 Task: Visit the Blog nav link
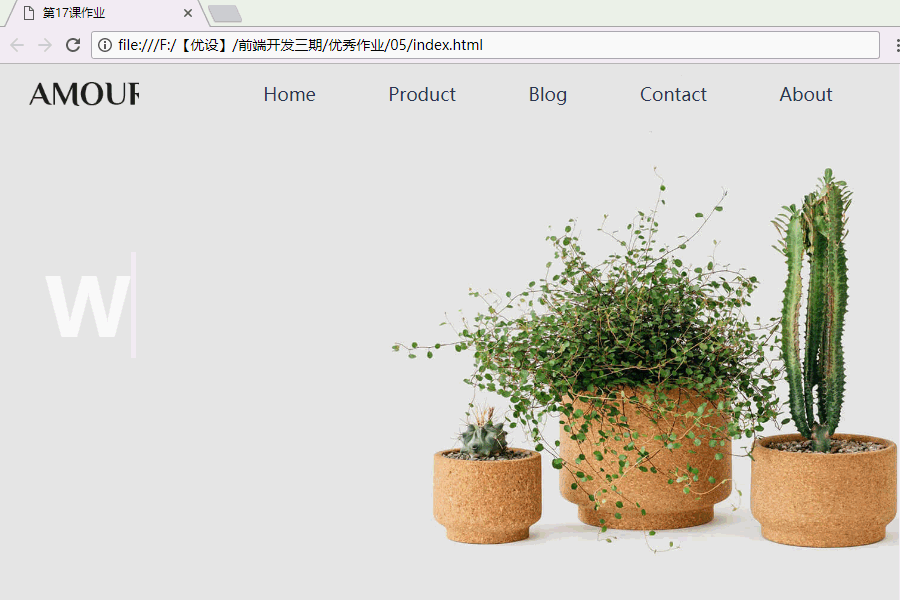[x=548, y=95]
